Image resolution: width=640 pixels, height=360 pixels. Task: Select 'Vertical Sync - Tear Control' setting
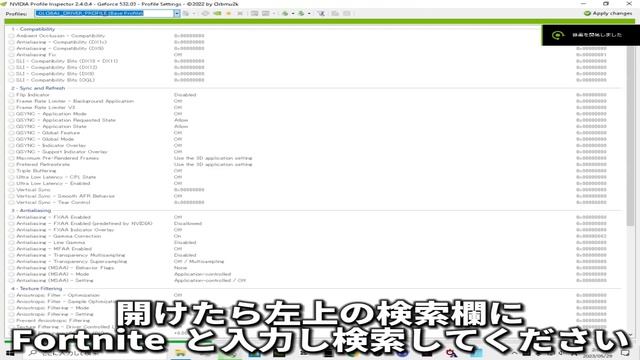click(x=53, y=202)
